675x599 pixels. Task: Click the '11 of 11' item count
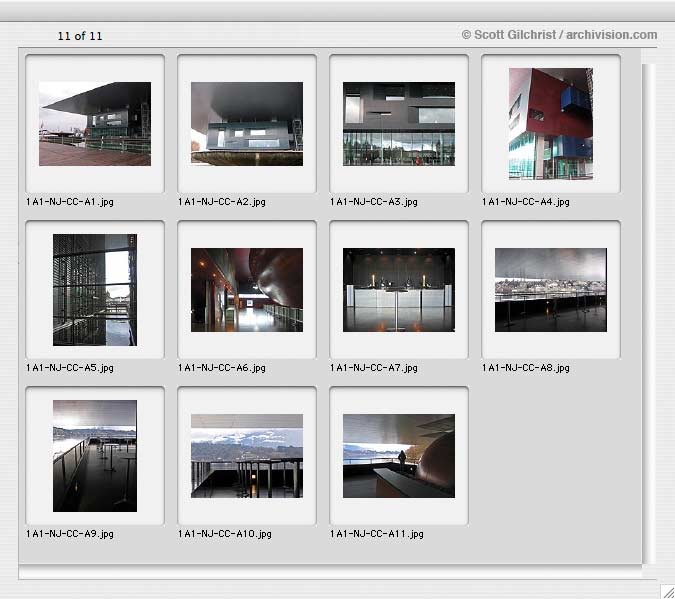click(x=80, y=36)
